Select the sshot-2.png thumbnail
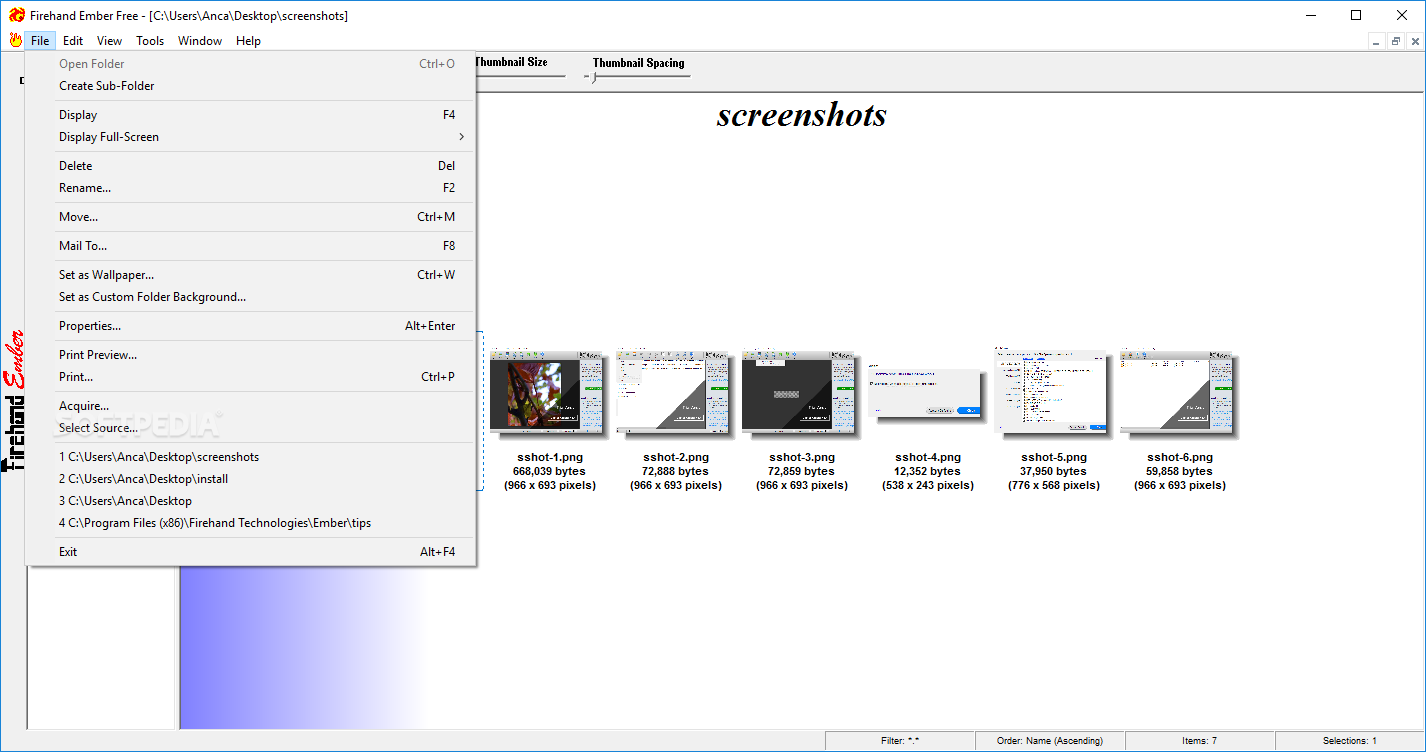1426x752 pixels. tap(675, 393)
